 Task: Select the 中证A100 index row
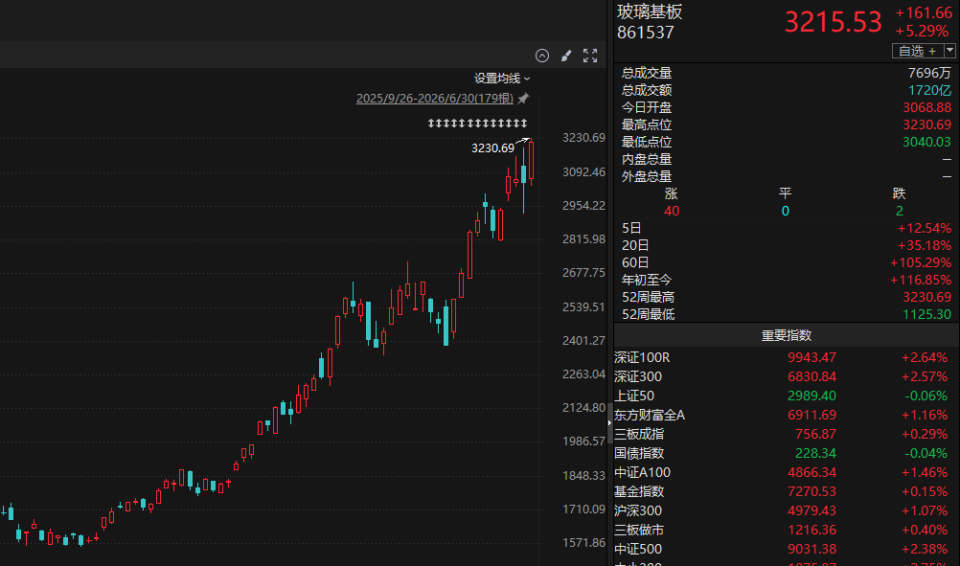pyautogui.click(x=786, y=472)
